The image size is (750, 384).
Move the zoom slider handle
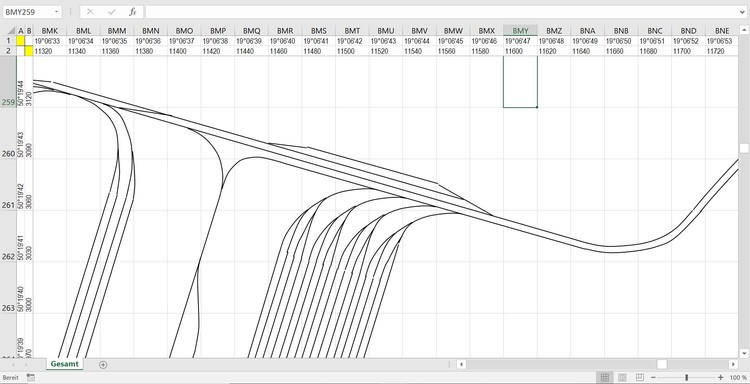point(686,378)
